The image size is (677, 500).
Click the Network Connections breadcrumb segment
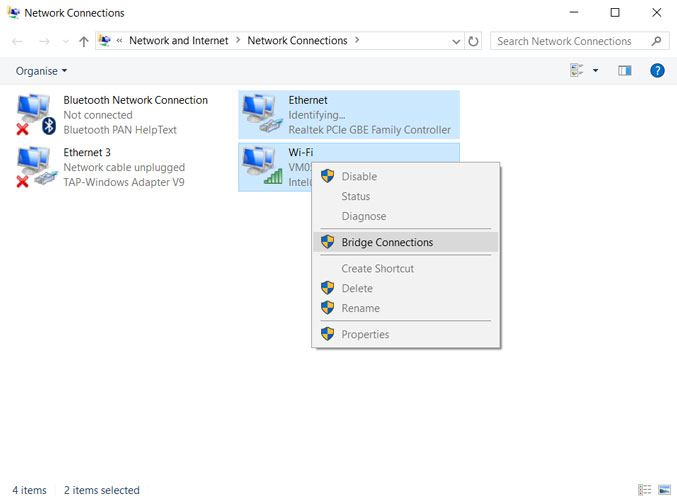(x=297, y=41)
